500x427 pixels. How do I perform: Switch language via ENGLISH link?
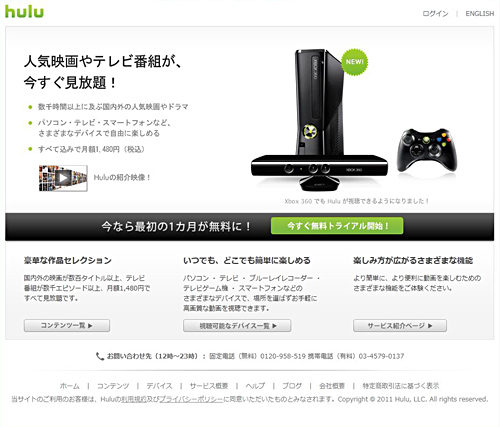[x=480, y=14]
